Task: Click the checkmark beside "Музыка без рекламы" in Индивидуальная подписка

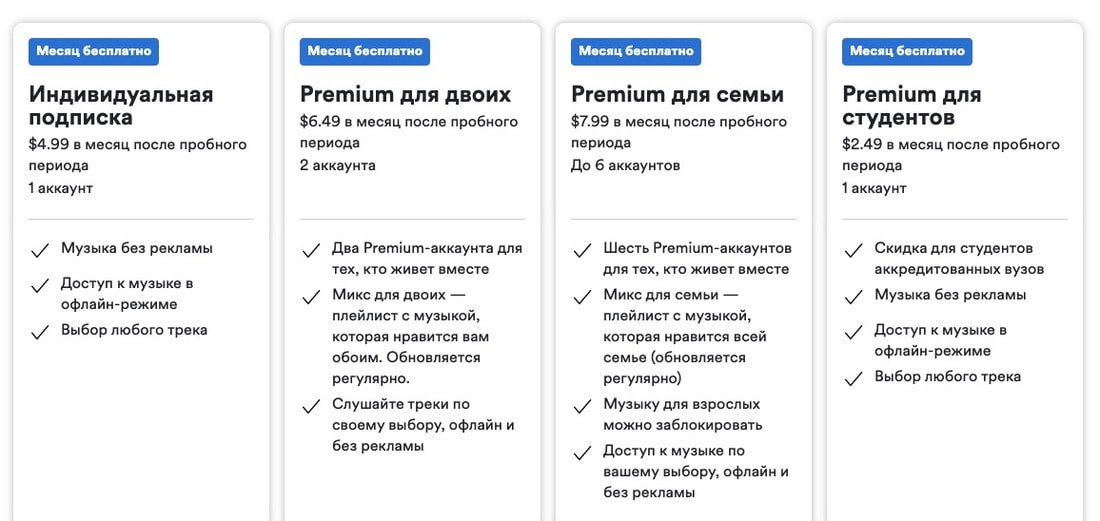Action: (40, 250)
